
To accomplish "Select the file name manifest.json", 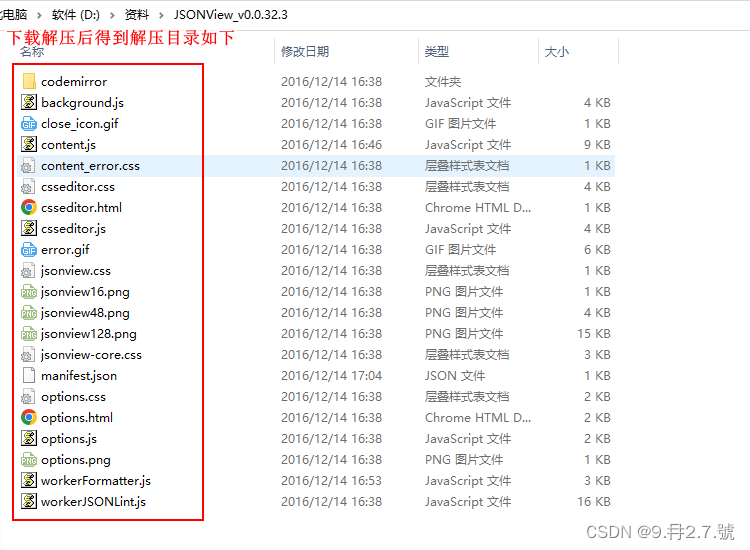I will (79, 376).
